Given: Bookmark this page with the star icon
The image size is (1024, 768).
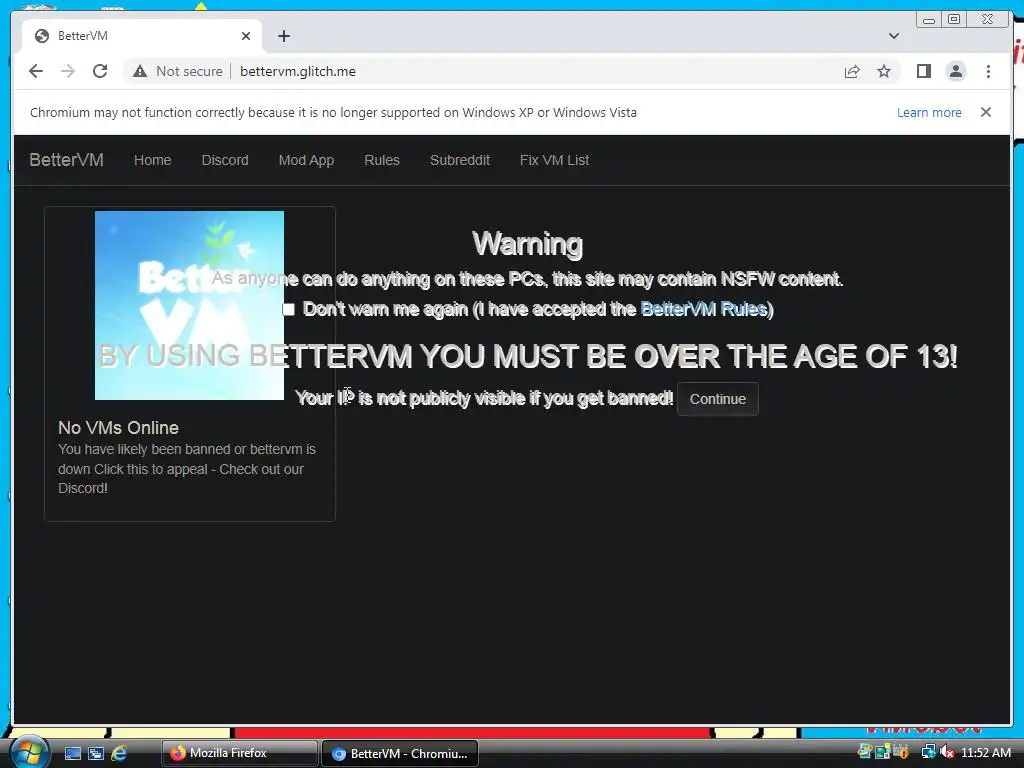Looking at the screenshot, I should click(884, 71).
